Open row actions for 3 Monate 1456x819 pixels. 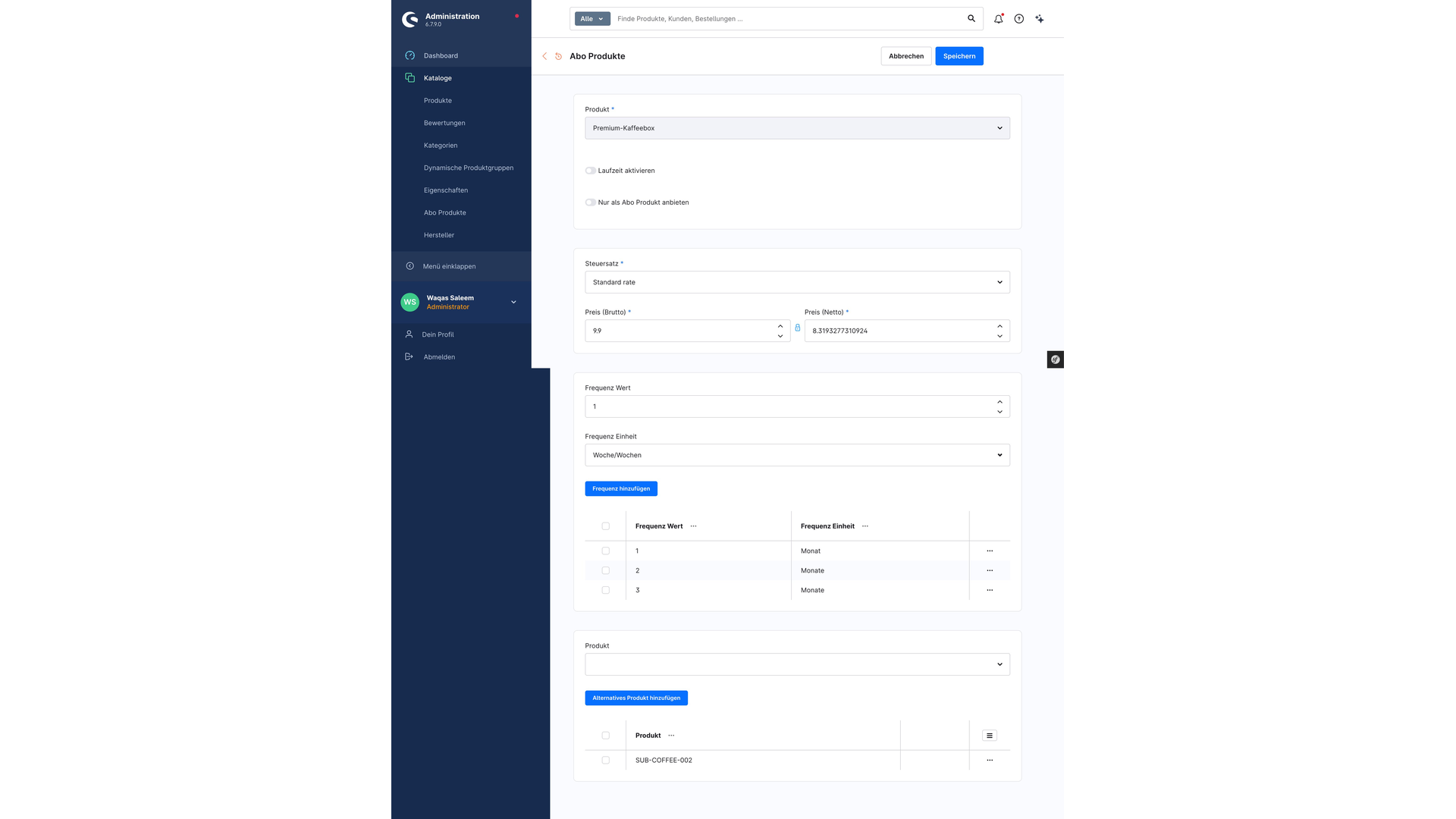point(990,590)
